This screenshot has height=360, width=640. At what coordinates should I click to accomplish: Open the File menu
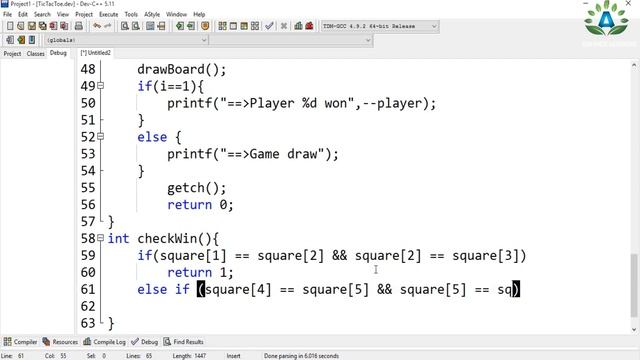pyautogui.click(x=7, y=14)
